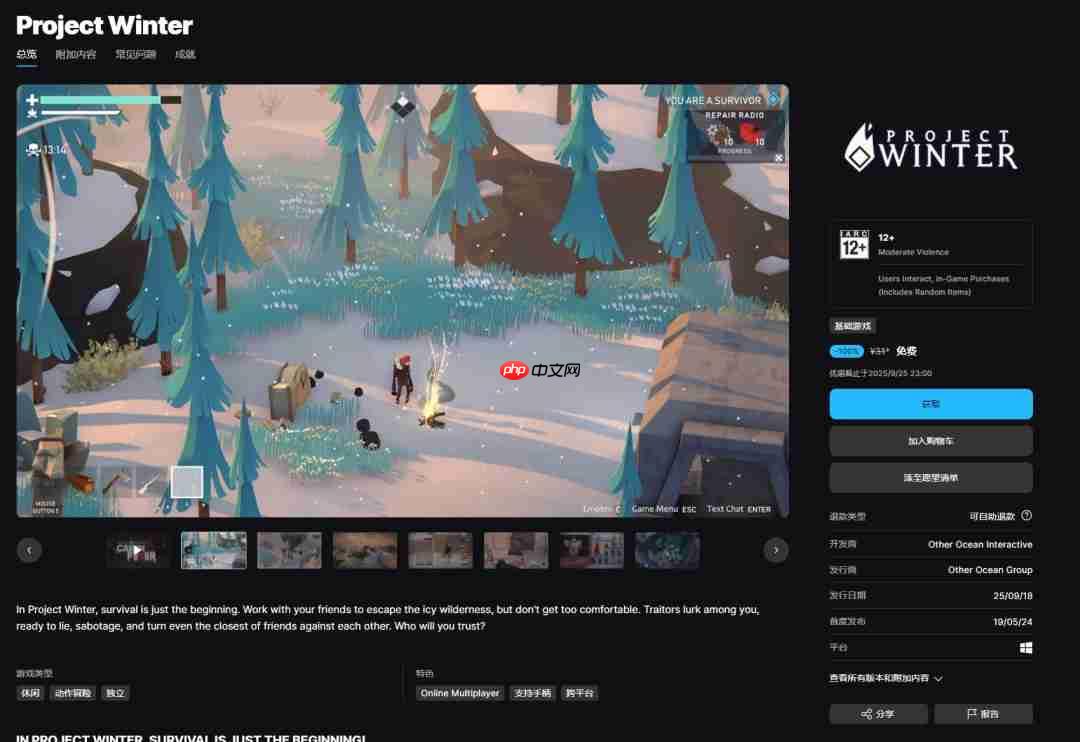Click the 报告 report flag button
The height and width of the screenshot is (742, 1080).
click(x=982, y=714)
